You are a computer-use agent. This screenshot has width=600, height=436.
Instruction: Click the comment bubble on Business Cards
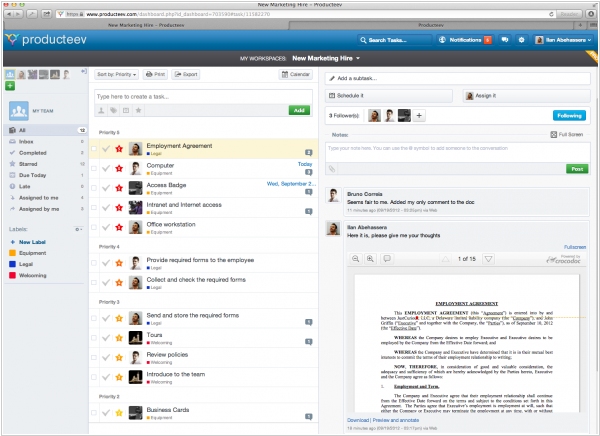309,416
